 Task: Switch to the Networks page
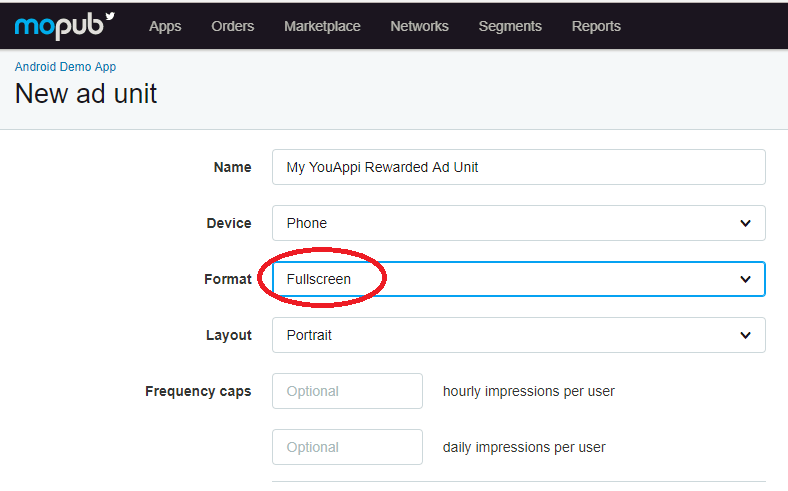pyautogui.click(x=419, y=26)
